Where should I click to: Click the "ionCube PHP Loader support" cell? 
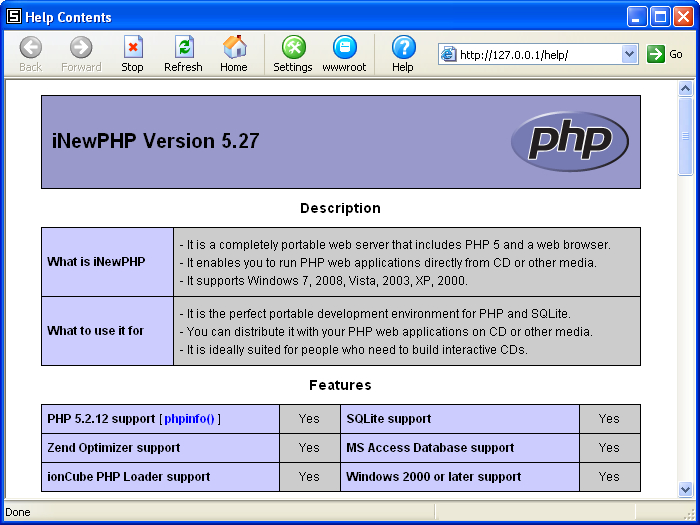(160, 477)
